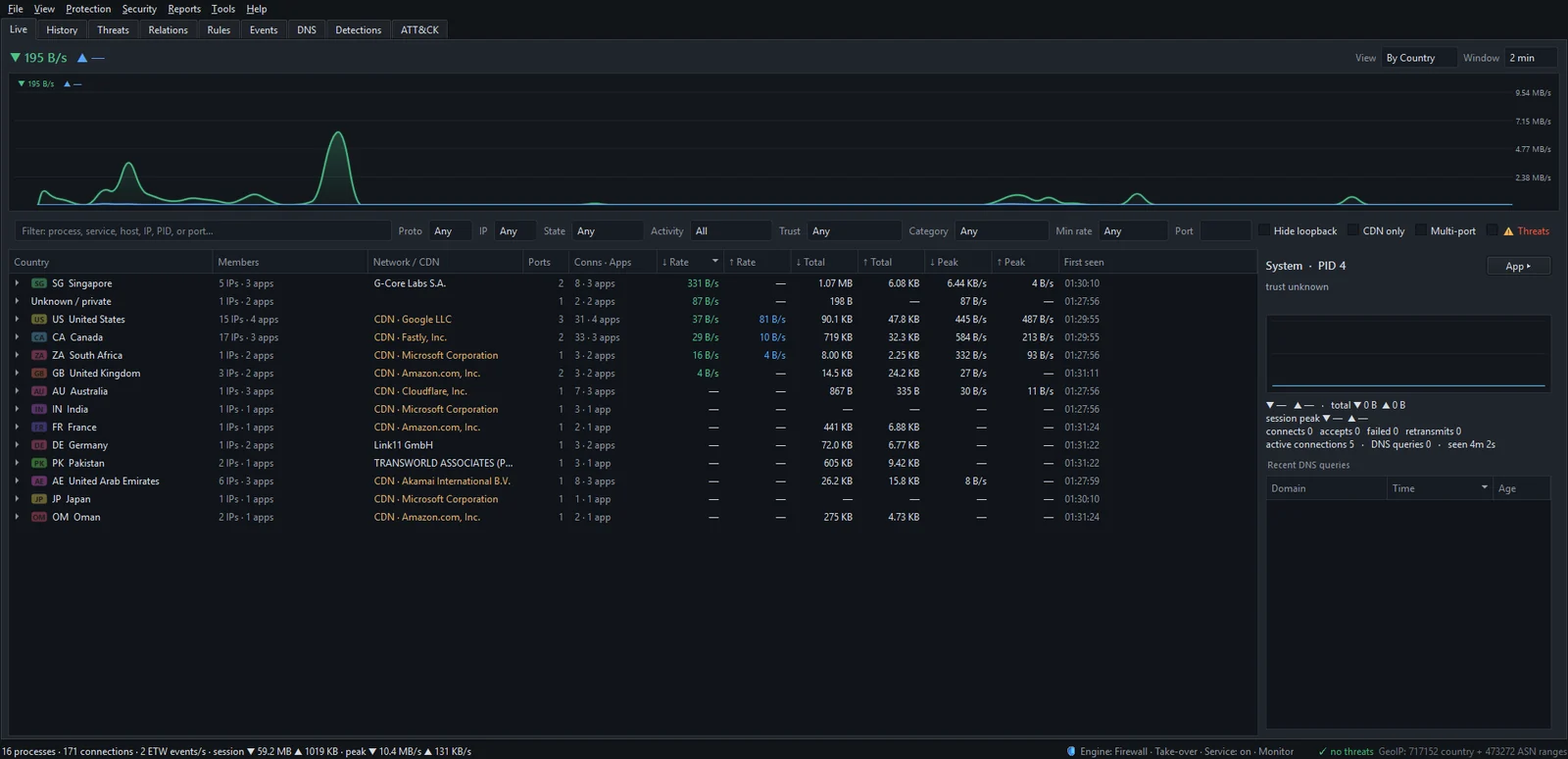Image resolution: width=1568 pixels, height=759 pixels.
Task: Click the IN India flag badge
Action: click(39, 409)
